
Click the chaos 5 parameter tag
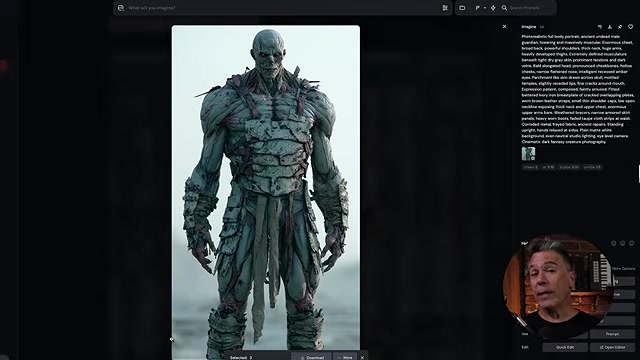pyautogui.click(x=530, y=167)
